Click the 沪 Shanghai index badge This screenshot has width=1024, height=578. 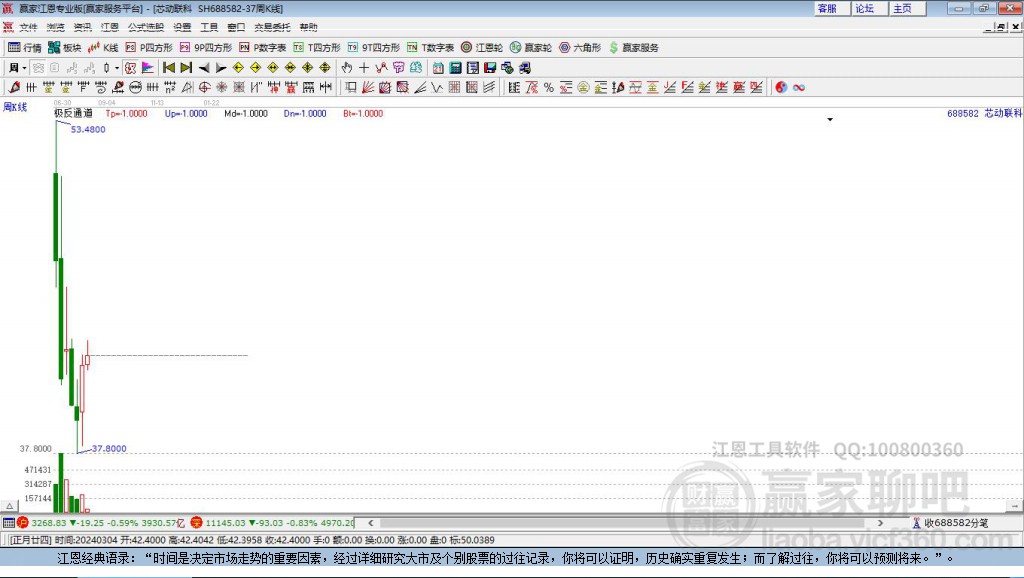click(23, 522)
